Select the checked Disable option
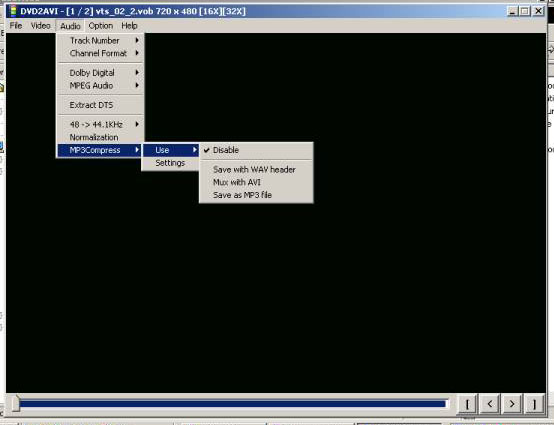This screenshot has height=425, width=554. (256, 150)
